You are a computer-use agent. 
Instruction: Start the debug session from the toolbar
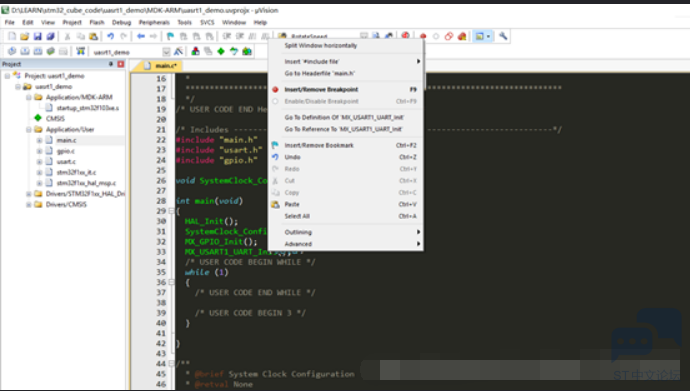click(x=405, y=36)
